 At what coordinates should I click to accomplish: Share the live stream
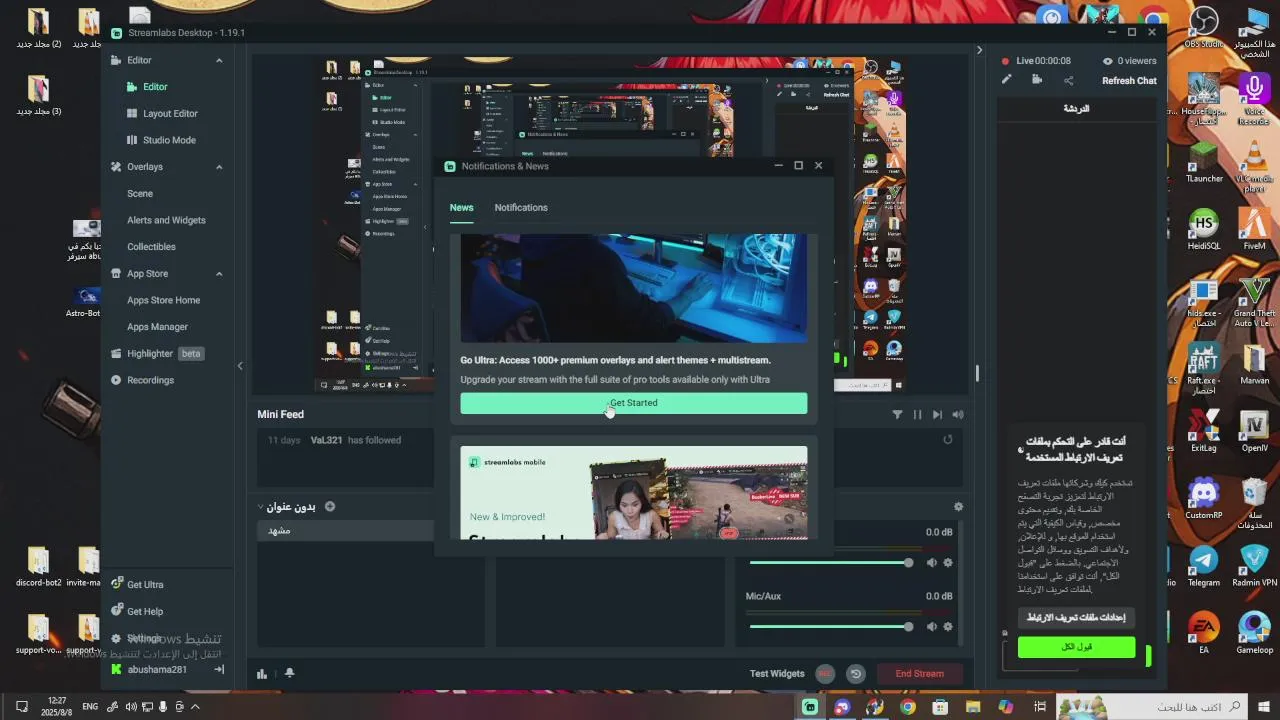[1068, 80]
